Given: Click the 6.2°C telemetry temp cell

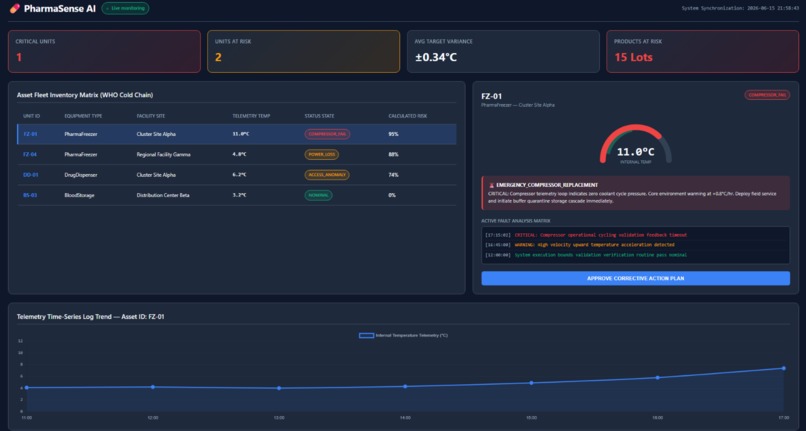Looking at the screenshot, I should [x=239, y=175].
